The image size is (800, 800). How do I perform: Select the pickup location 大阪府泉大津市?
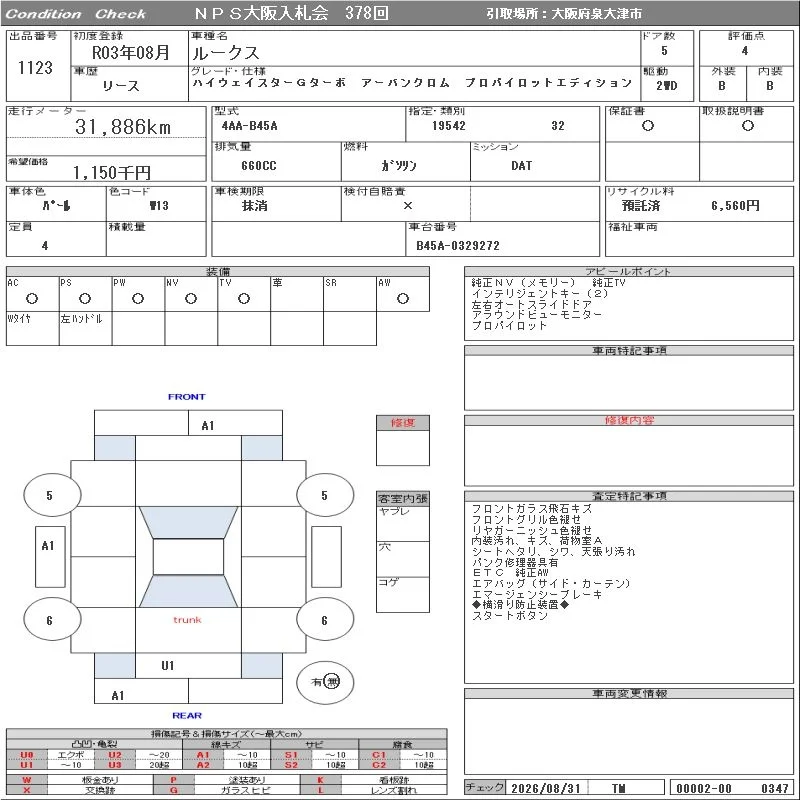pyautogui.click(x=596, y=14)
